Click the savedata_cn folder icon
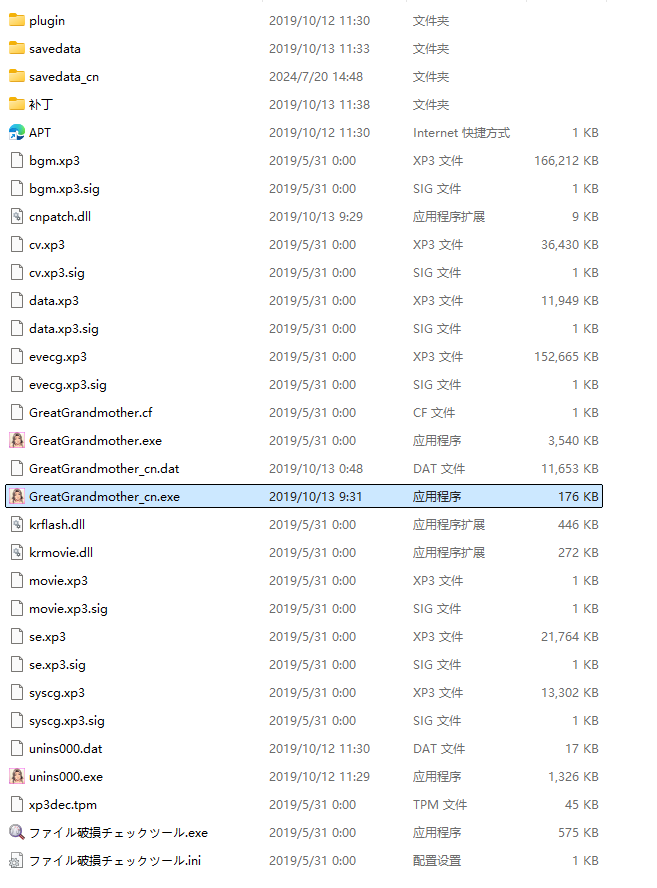This screenshot has height=888, width=657. pyautogui.click(x=16, y=76)
